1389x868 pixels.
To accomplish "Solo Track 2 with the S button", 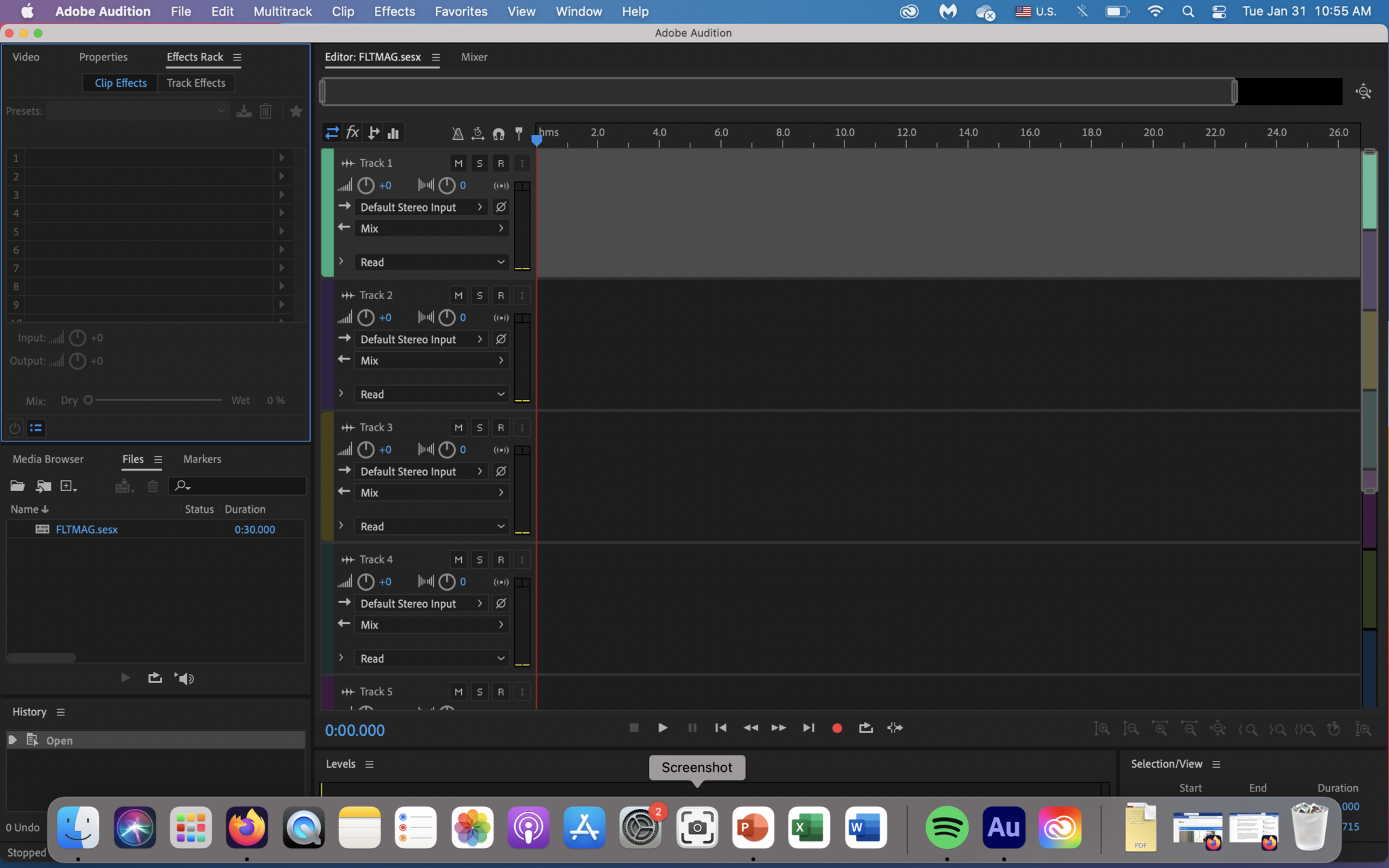I will click(x=480, y=295).
